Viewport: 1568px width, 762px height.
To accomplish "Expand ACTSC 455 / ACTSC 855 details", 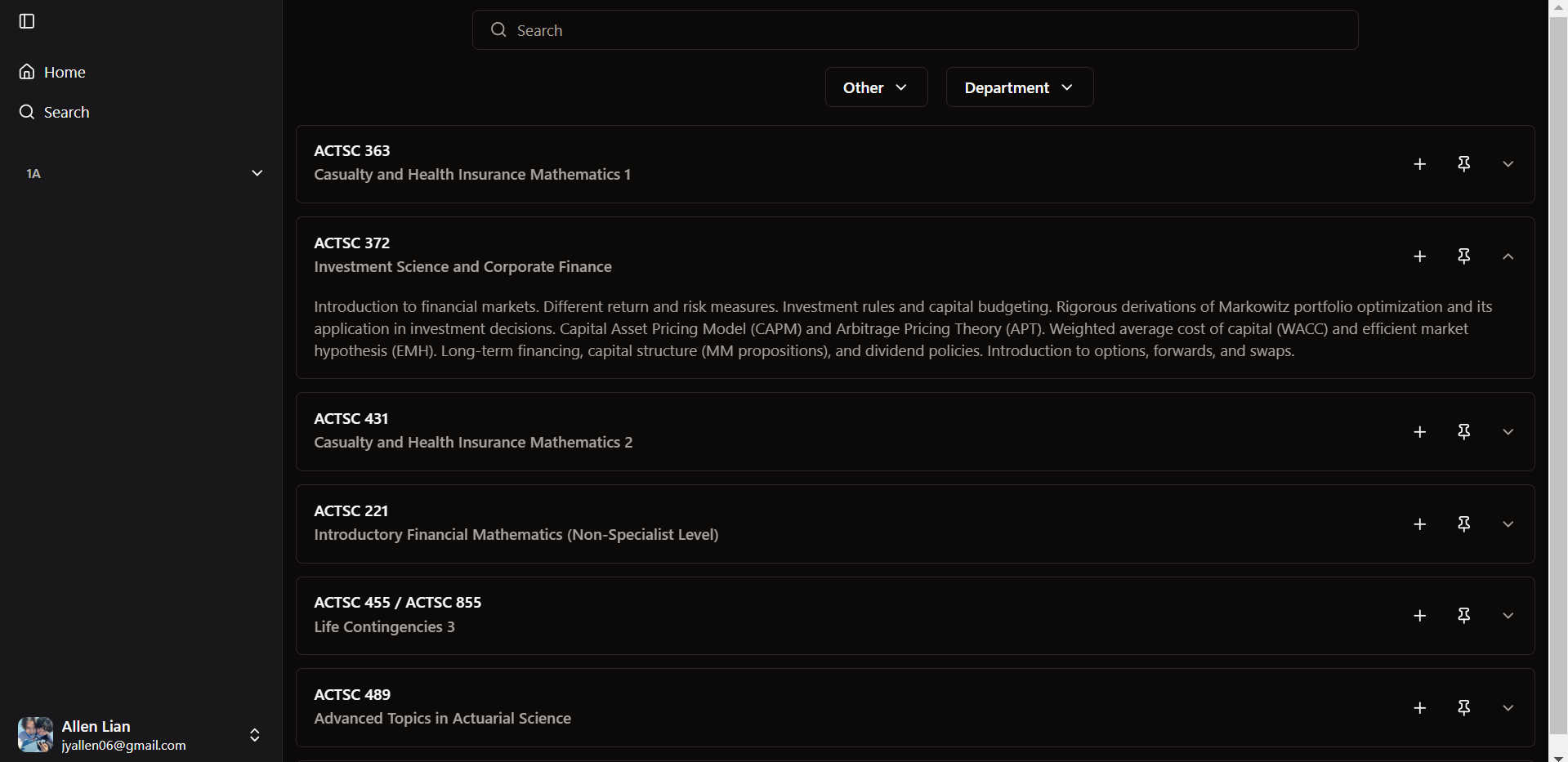I will click(1508, 616).
